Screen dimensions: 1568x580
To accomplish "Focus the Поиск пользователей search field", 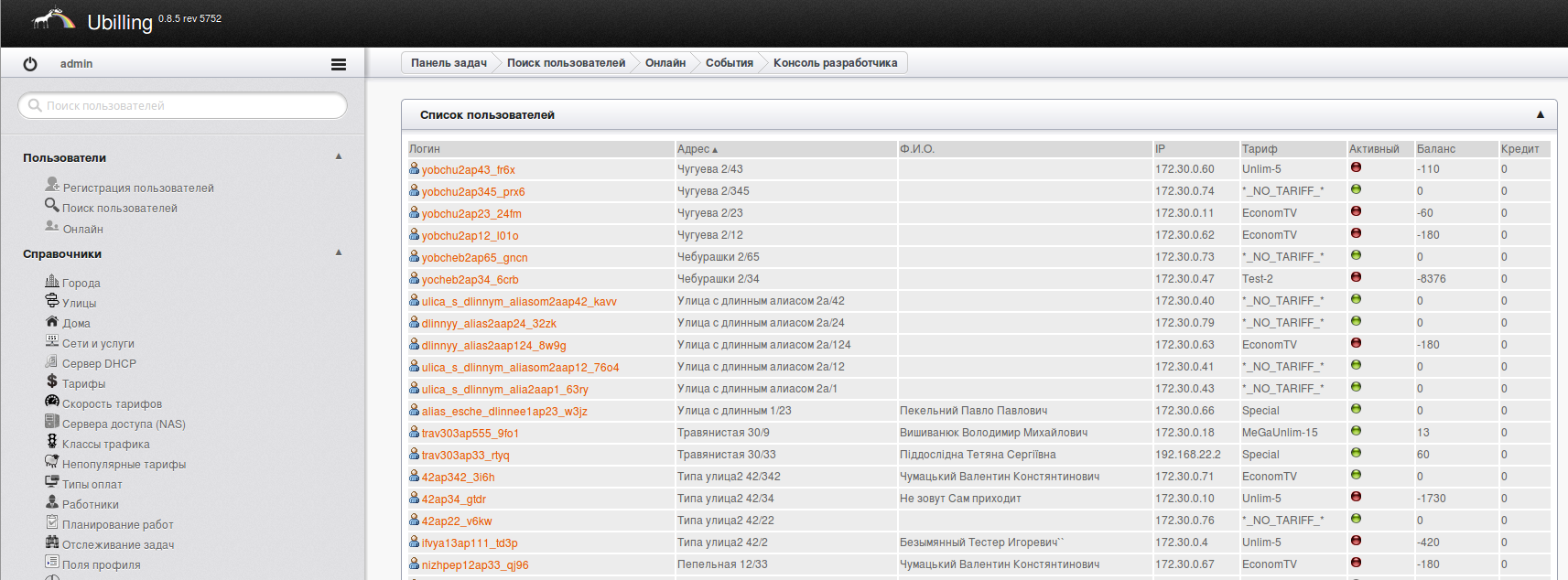I will click(x=183, y=106).
